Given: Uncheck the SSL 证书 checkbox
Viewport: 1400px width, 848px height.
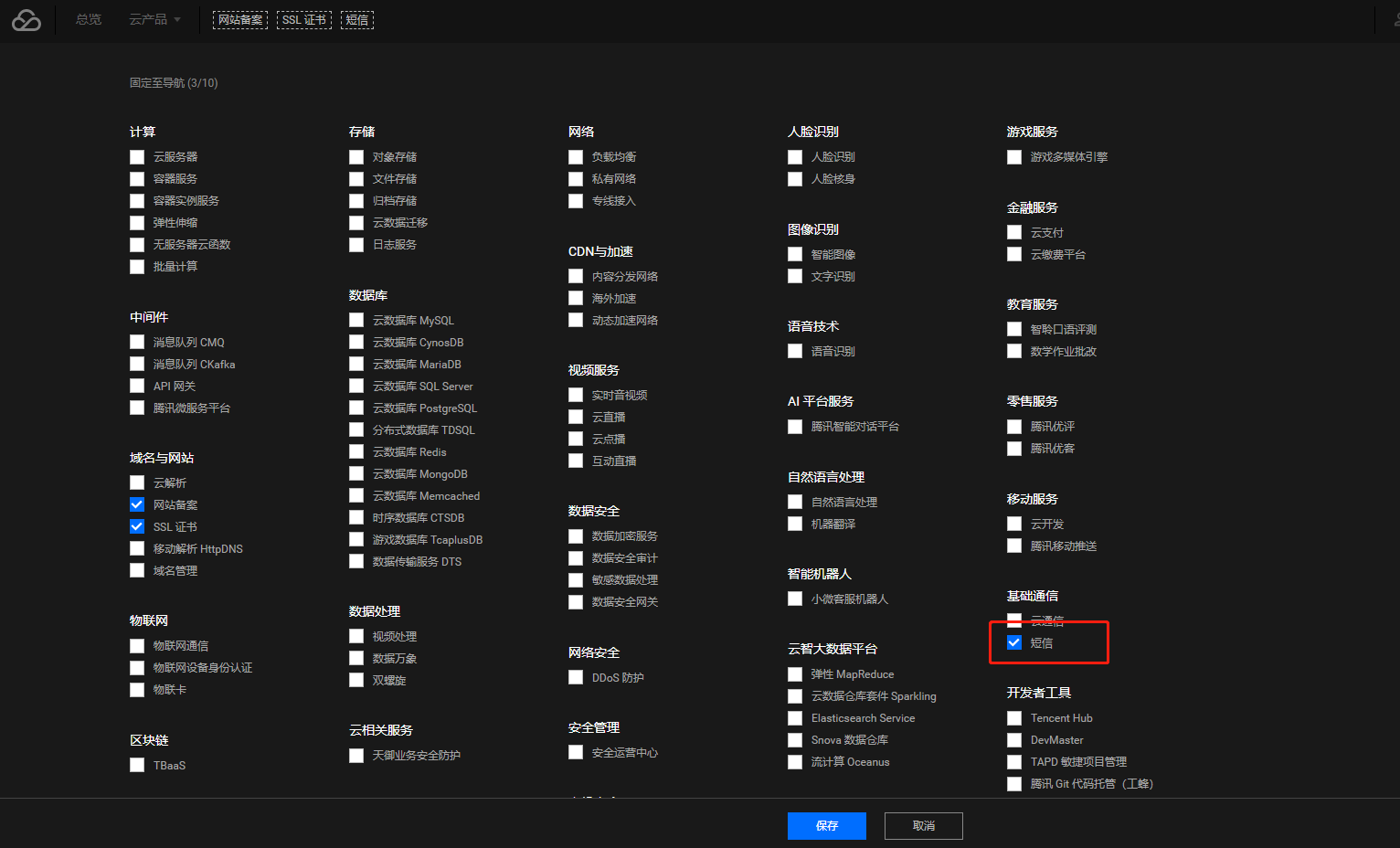Looking at the screenshot, I should coord(137,526).
